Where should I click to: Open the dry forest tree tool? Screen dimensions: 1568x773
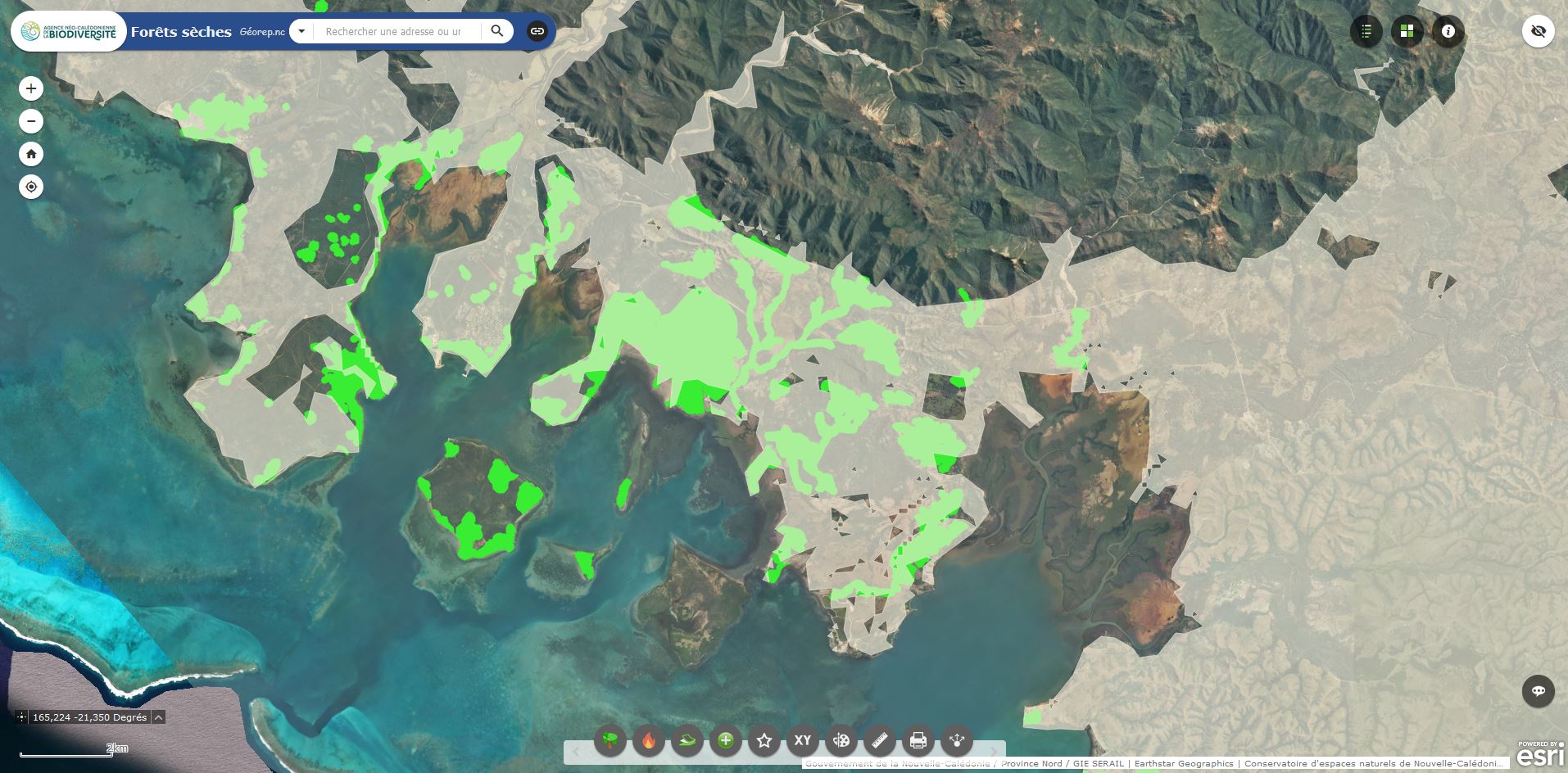(610, 741)
